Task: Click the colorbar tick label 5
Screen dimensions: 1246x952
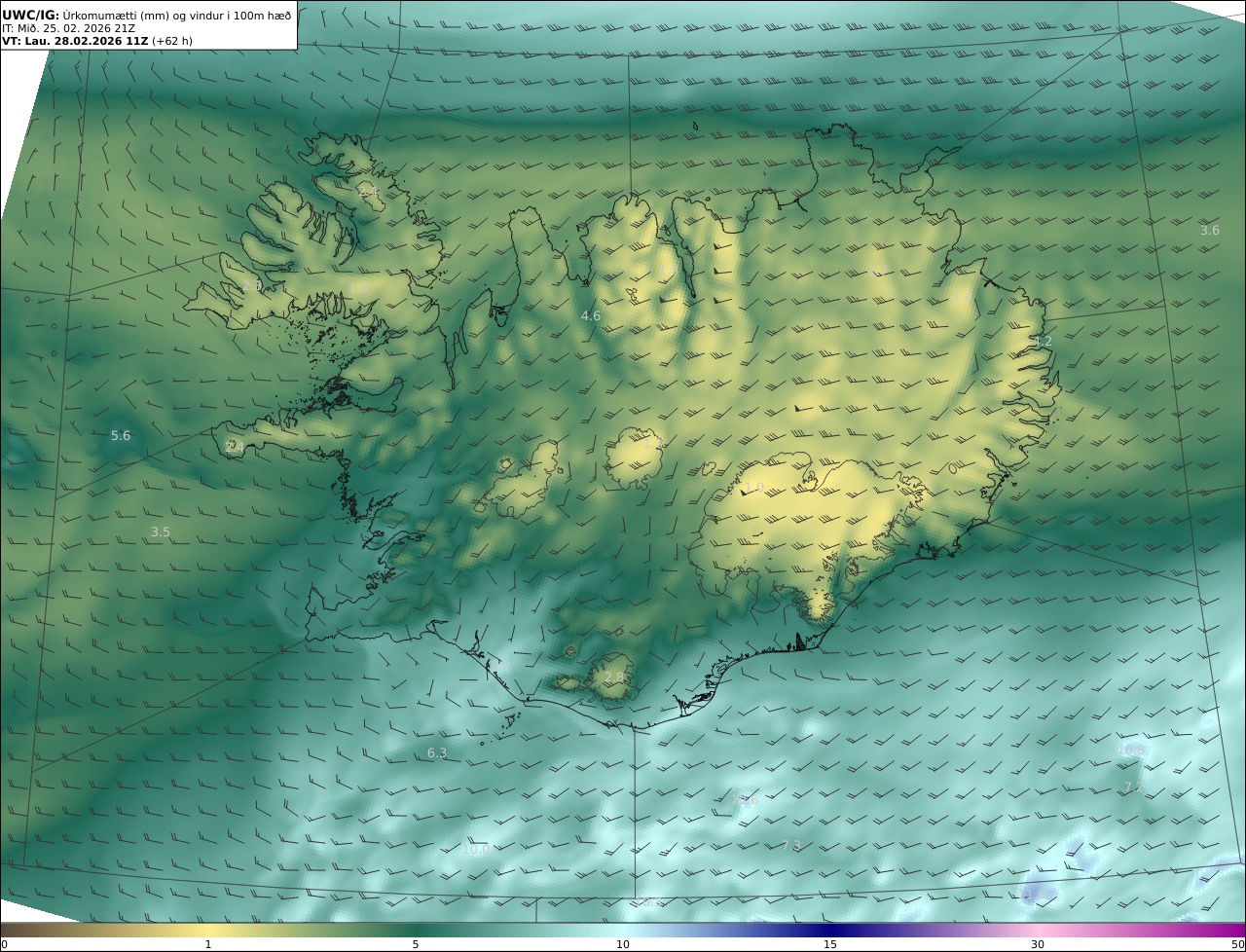Action: point(416,944)
